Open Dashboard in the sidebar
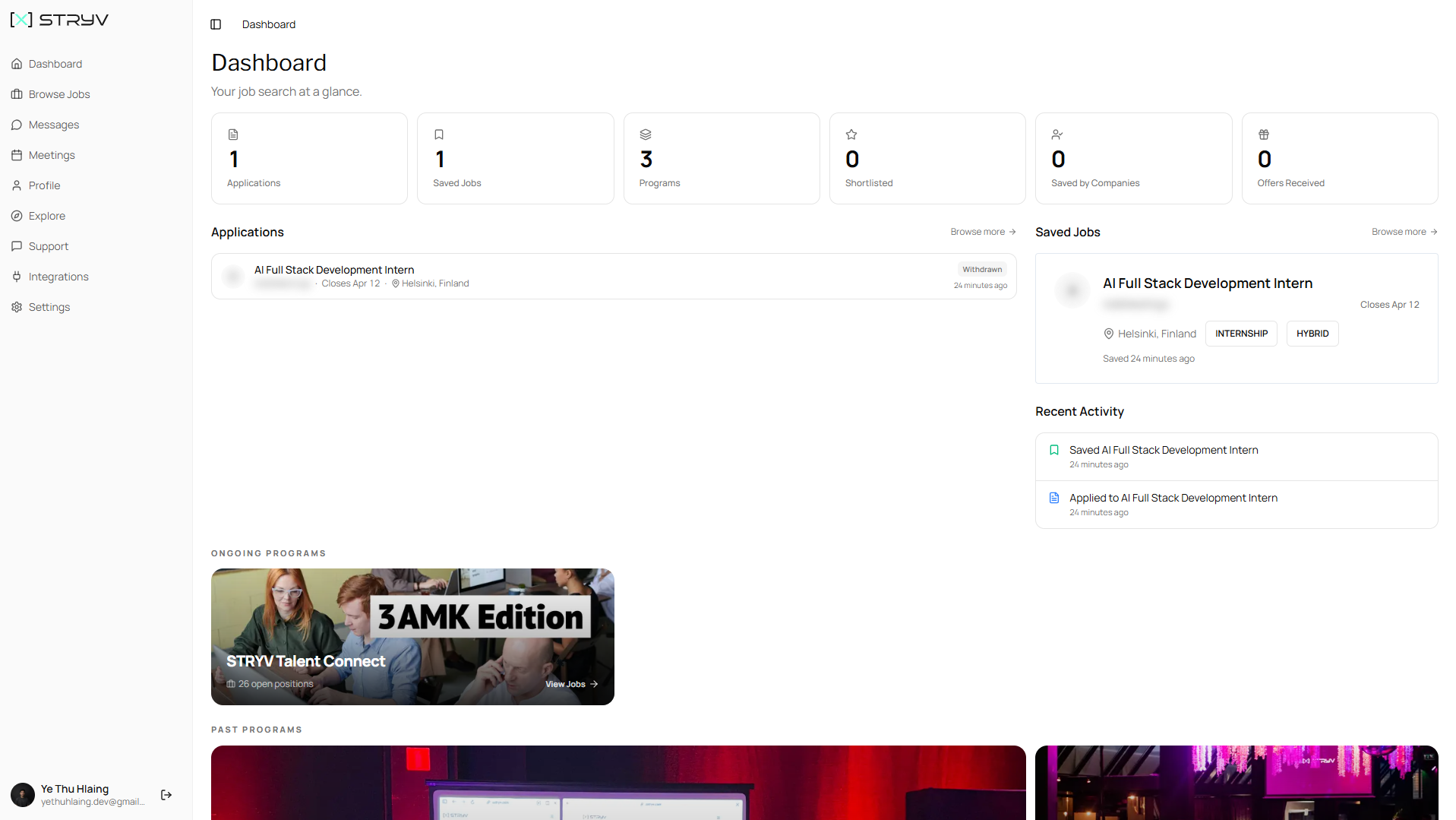1456x820 pixels. pos(55,64)
